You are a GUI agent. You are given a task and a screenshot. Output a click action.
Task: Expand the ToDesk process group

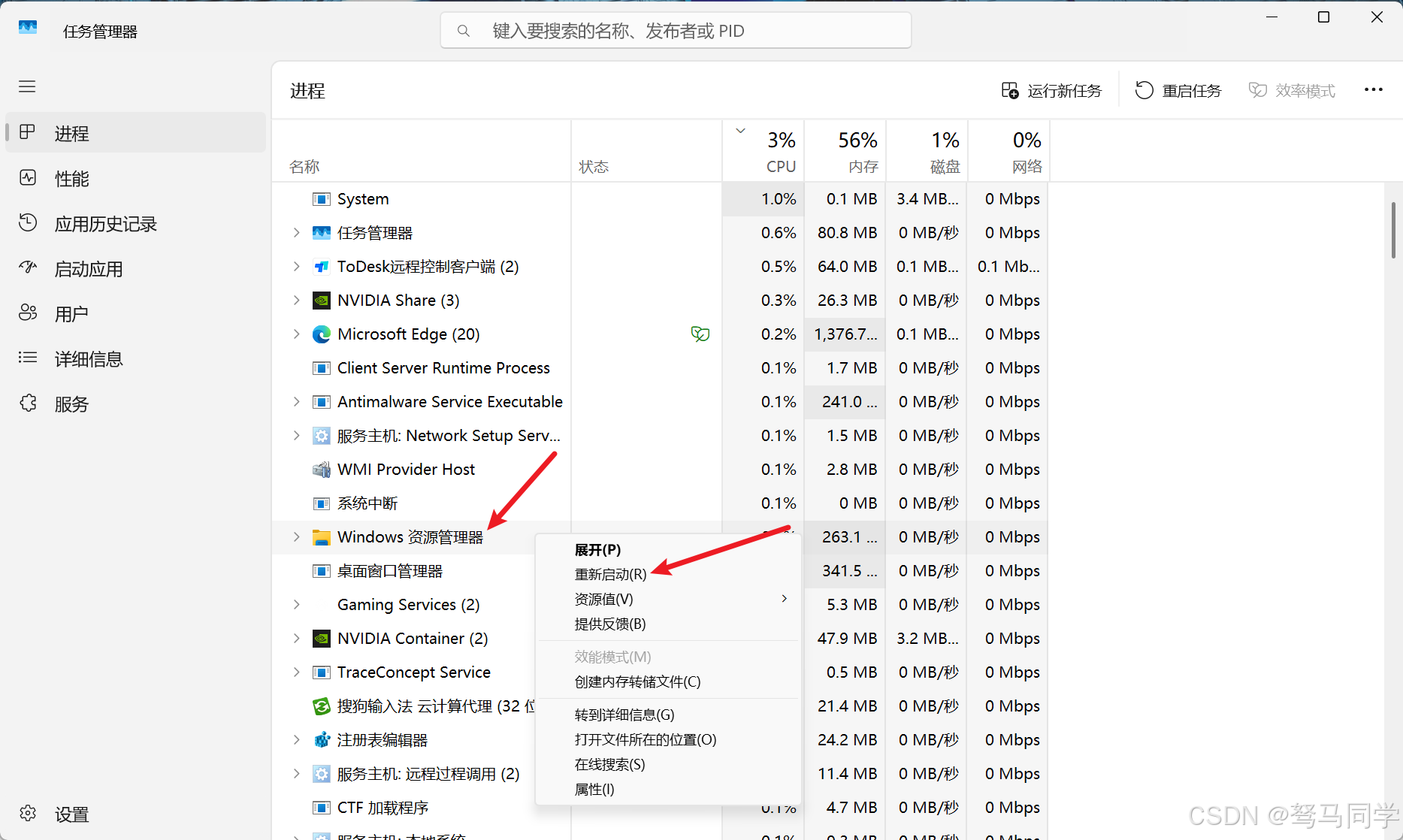pos(296,267)
